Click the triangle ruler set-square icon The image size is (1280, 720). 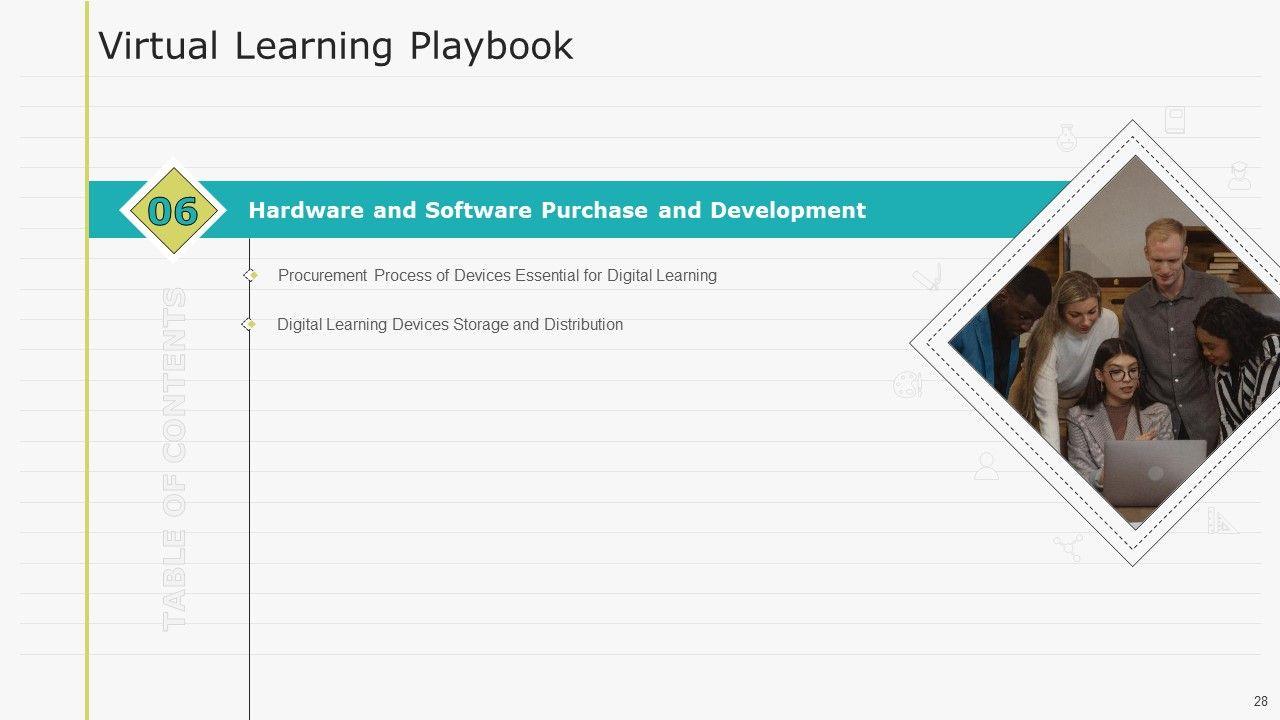(1221, 520)
